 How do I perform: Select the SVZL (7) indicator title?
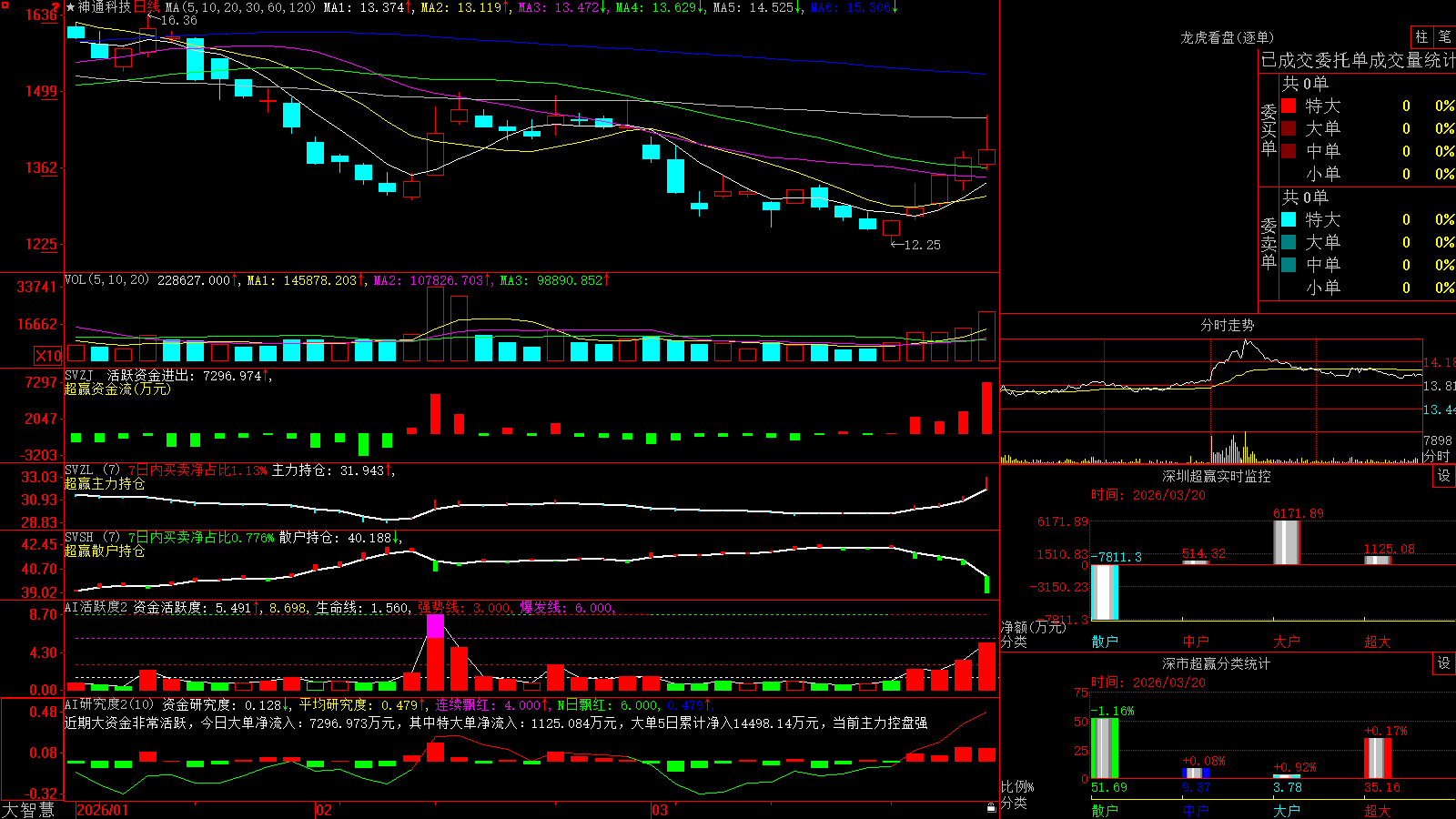point(92,470)
